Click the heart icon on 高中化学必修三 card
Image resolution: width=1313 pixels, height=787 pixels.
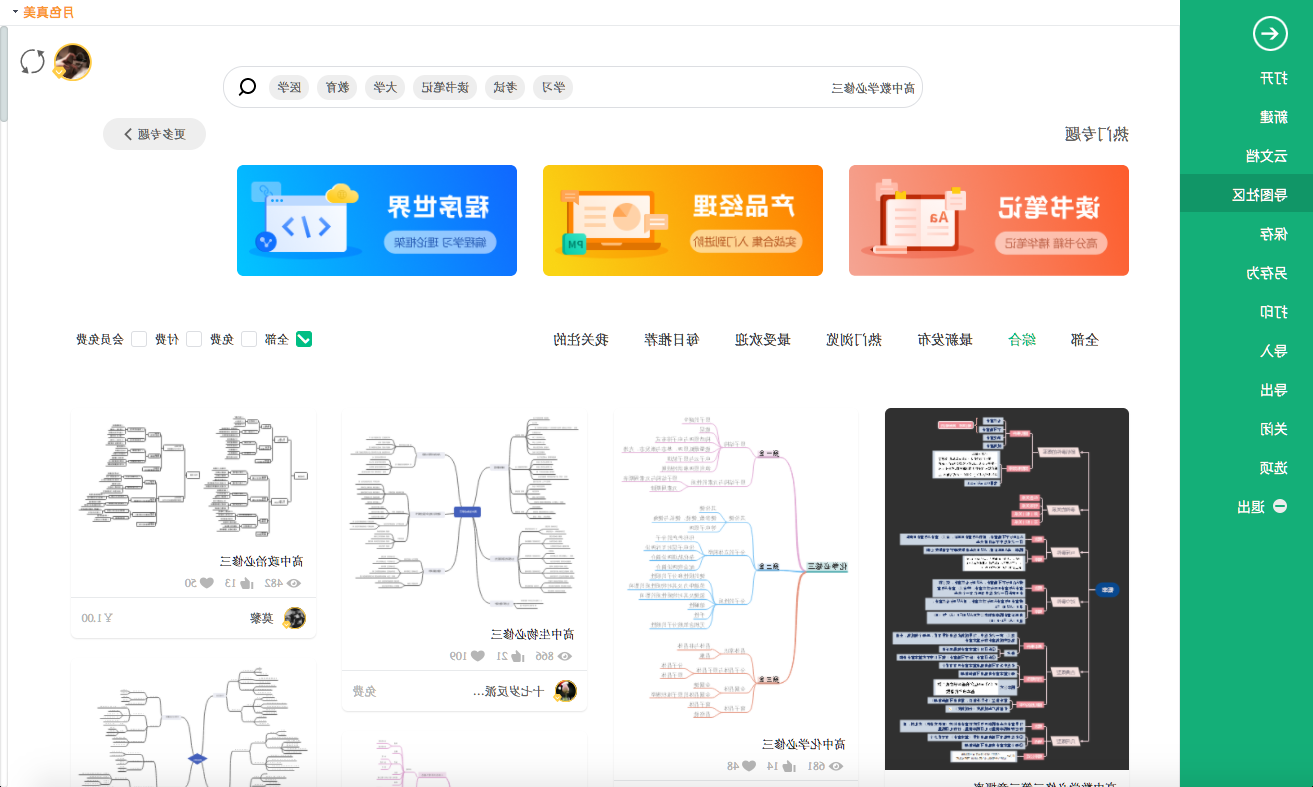(x=749, y=766)
